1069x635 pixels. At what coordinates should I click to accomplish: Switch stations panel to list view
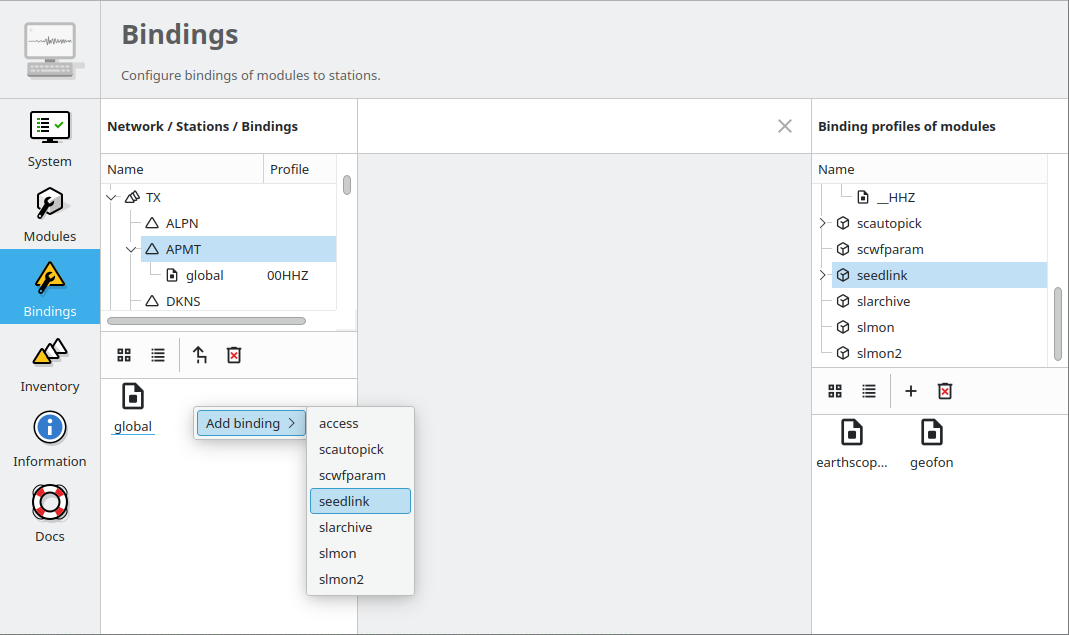[158, 355]
